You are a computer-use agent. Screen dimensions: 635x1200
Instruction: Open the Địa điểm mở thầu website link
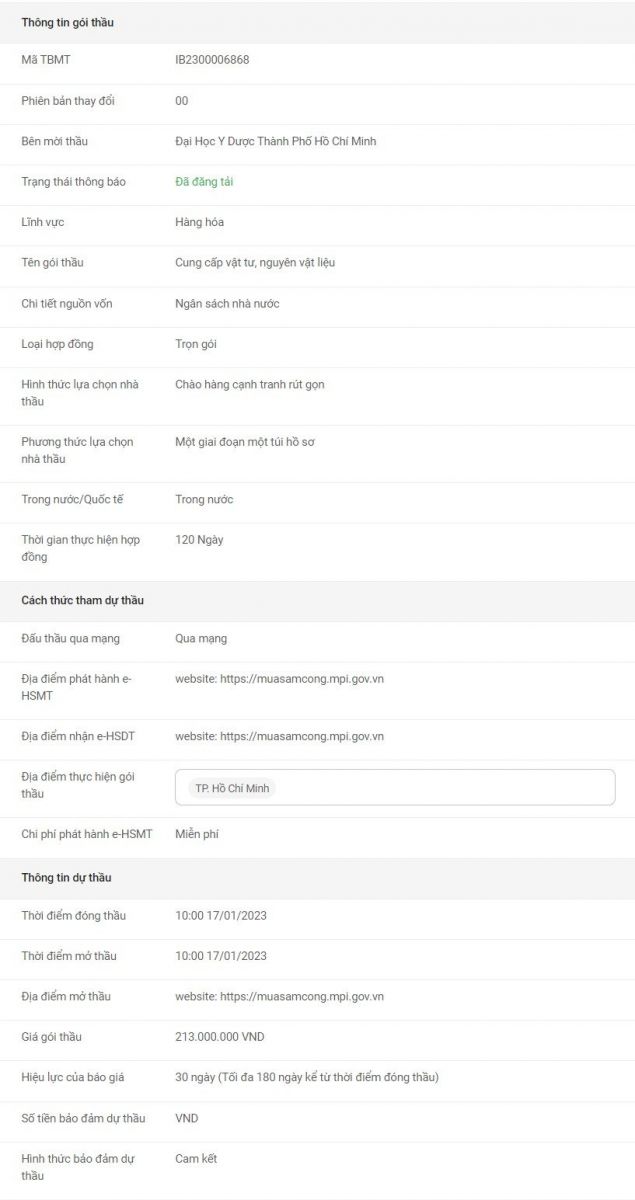280,997
